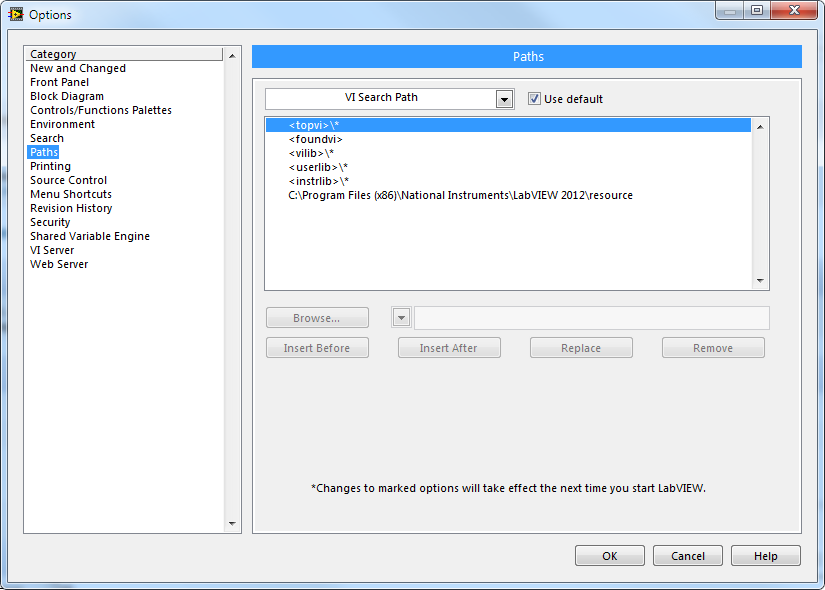Select the Security category

click(x=50, y=222)
